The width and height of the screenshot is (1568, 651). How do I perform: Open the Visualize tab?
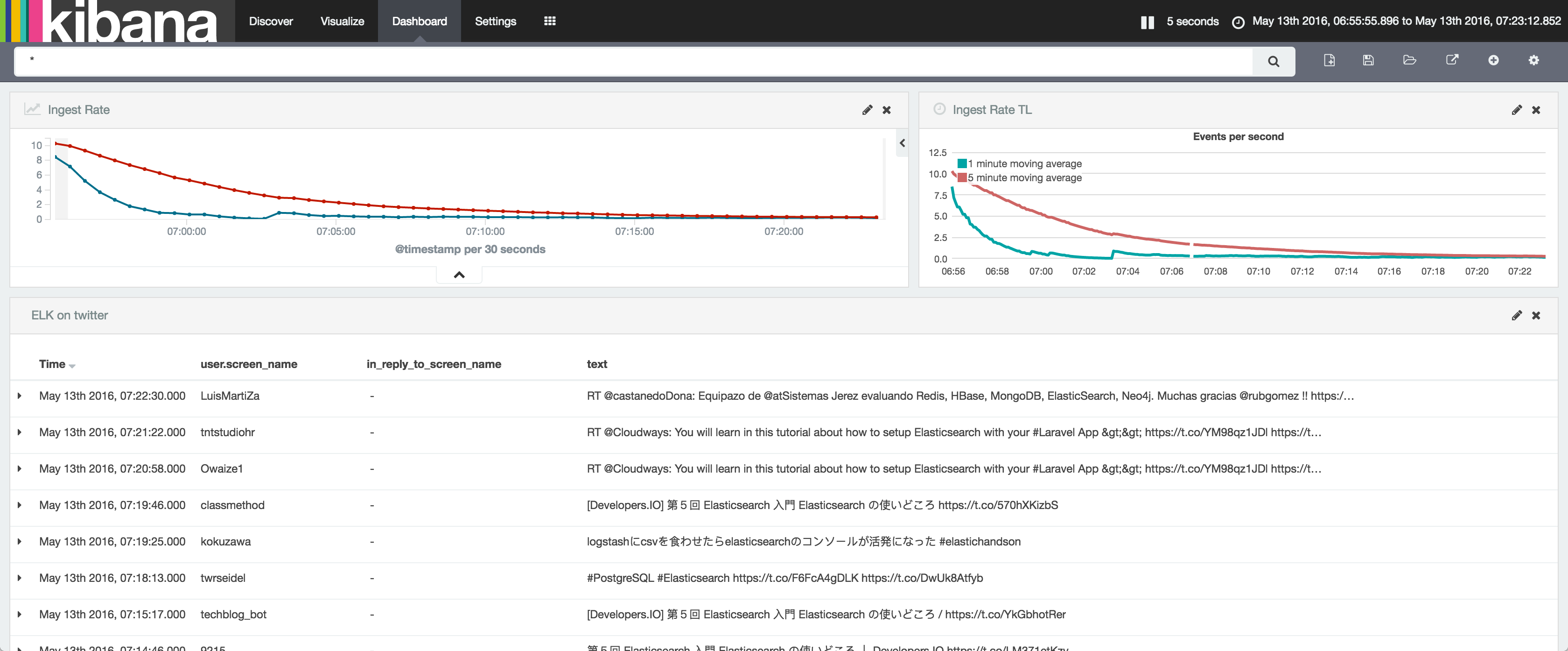click(342, 21)
